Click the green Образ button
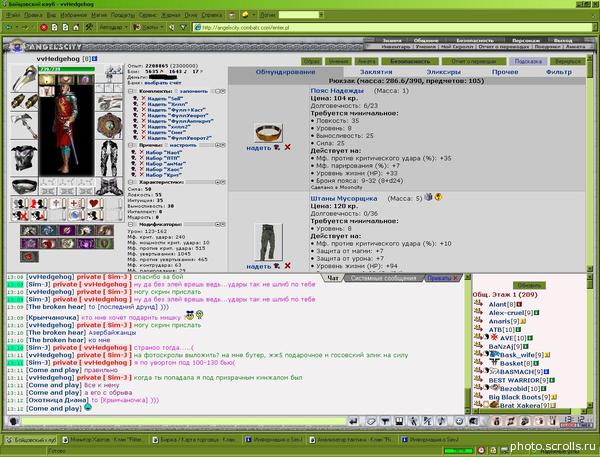The width and height of the screenshot is (600, 457). click(311, 61)
